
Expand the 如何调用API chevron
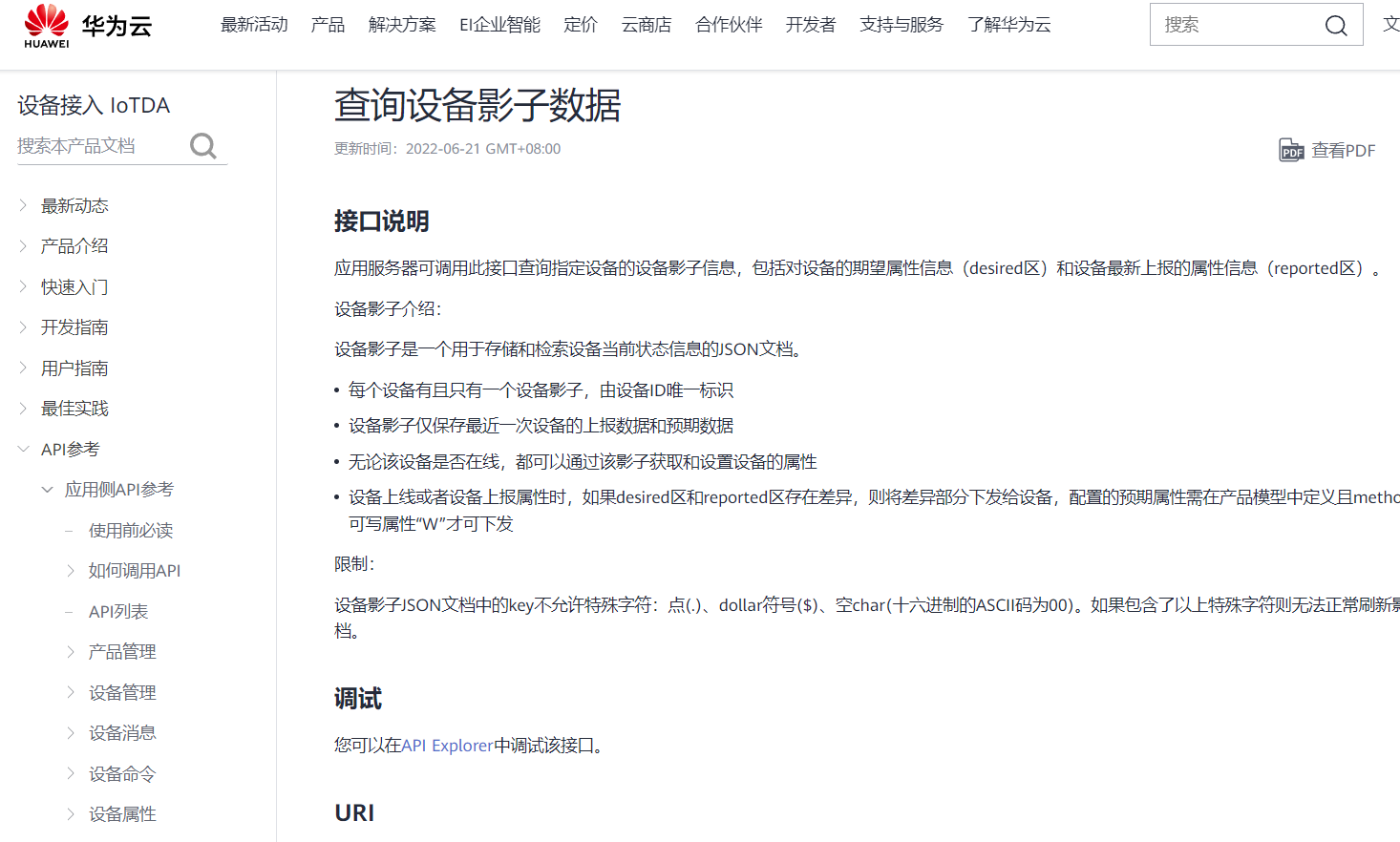(71, 571)
